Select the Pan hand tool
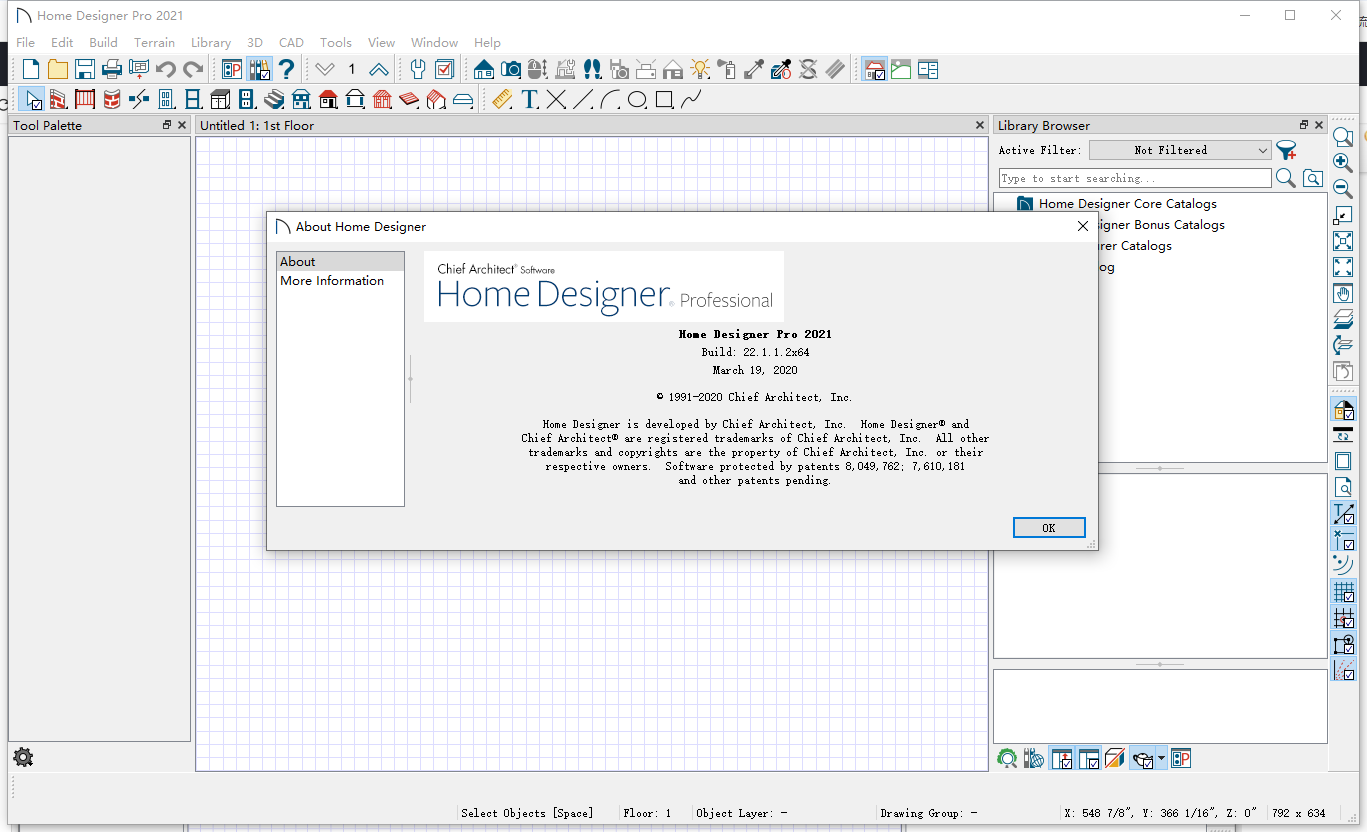The height and width of the screenshot is (832, 1367). pyautogui.click(x=1343, y=294)
